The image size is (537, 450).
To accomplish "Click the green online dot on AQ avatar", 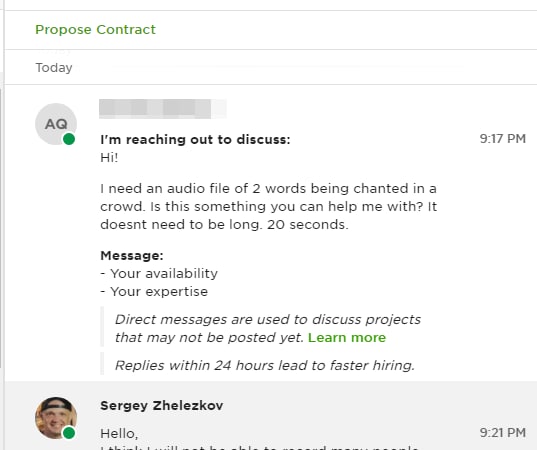I will pos(69,139).
